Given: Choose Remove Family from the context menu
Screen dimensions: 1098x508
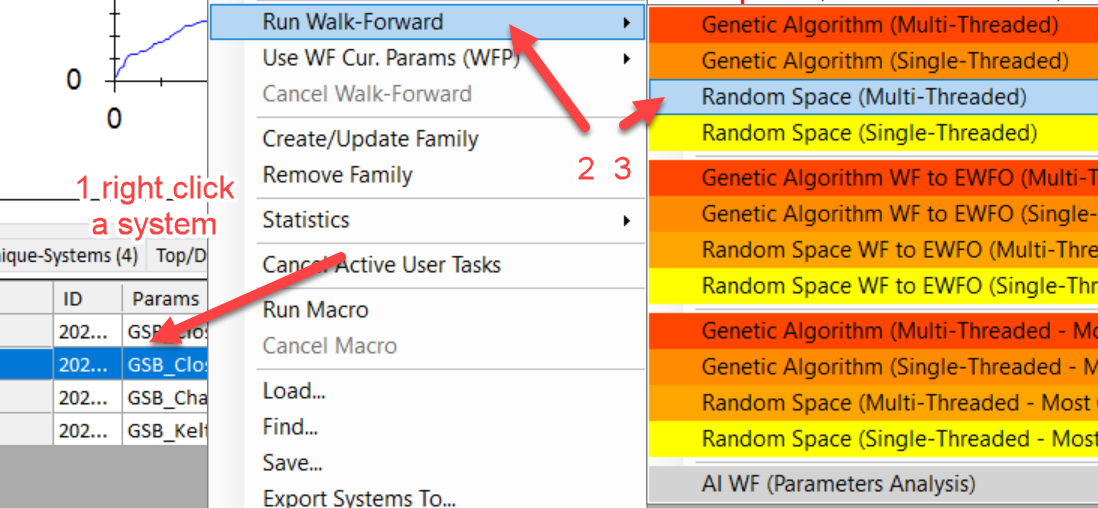Looking at the screenshot, I should (x=337, y=175).
